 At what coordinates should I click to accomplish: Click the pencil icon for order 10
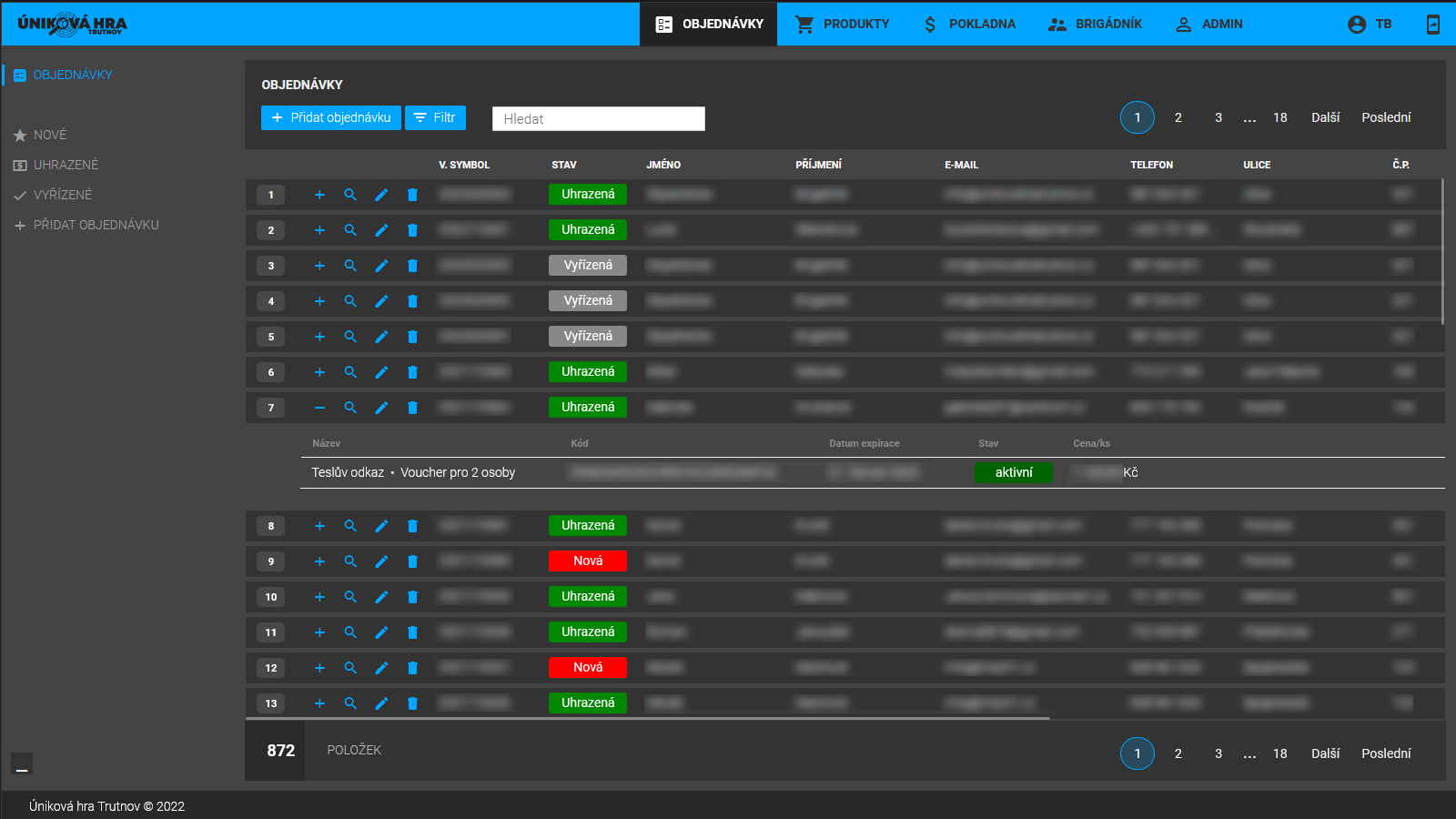[381, 597]
